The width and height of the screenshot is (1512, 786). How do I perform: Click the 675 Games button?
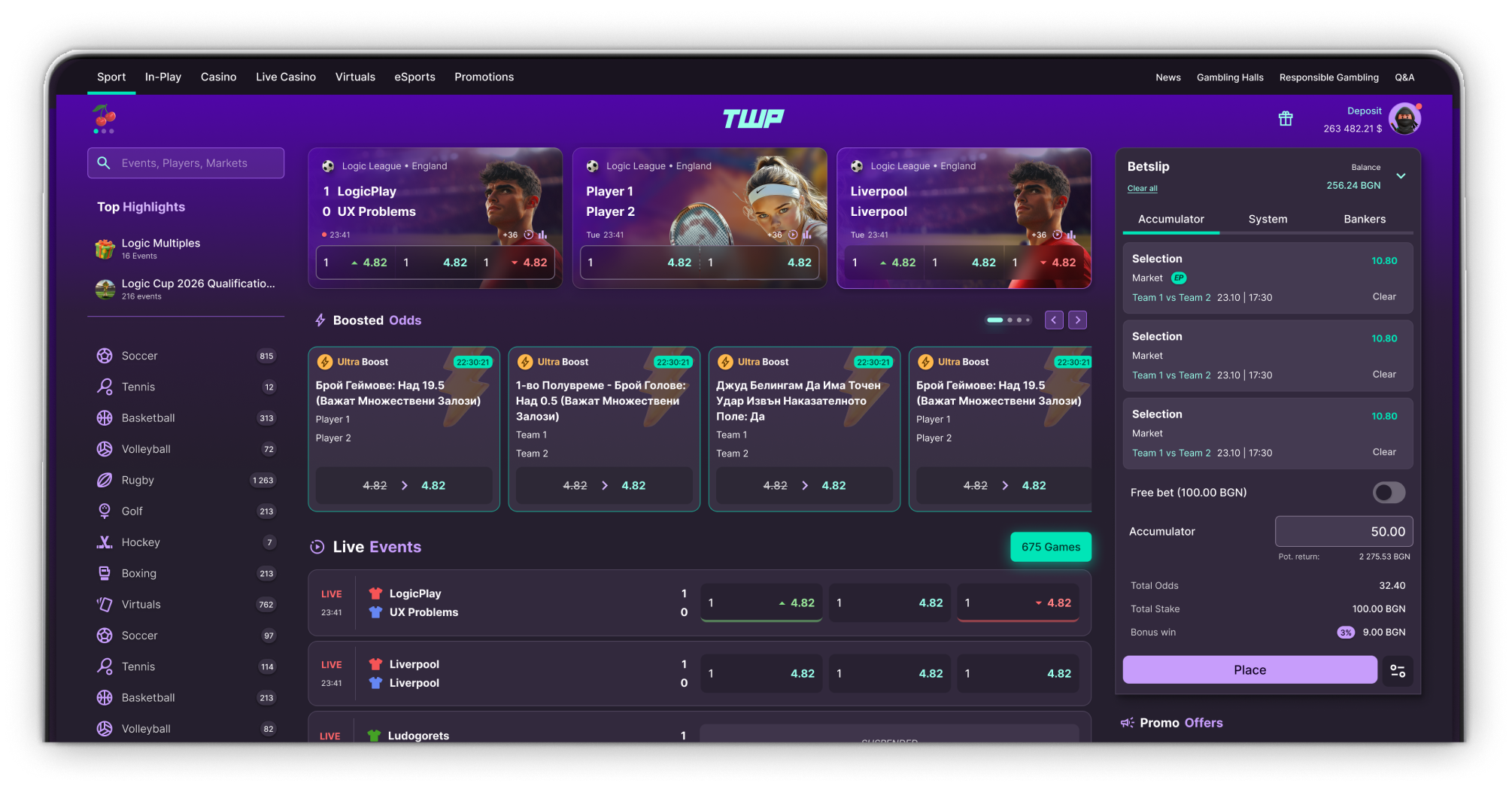coord(1050,547)
